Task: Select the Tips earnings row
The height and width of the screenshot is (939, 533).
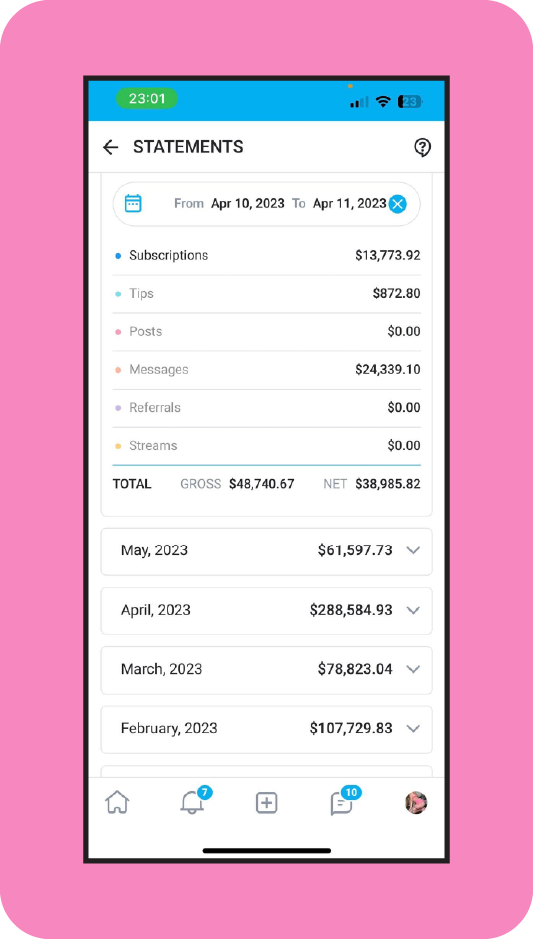Action: [266, 293]
